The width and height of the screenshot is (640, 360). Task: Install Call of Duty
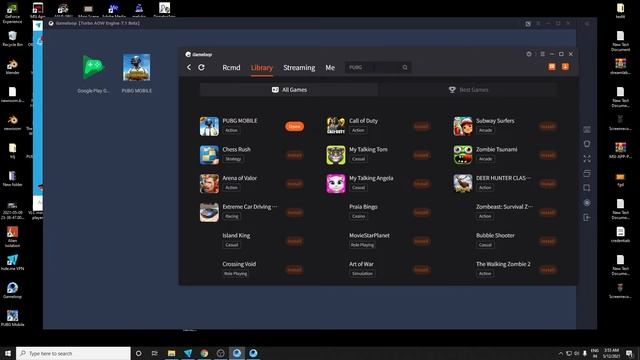[x=421, y=126]
